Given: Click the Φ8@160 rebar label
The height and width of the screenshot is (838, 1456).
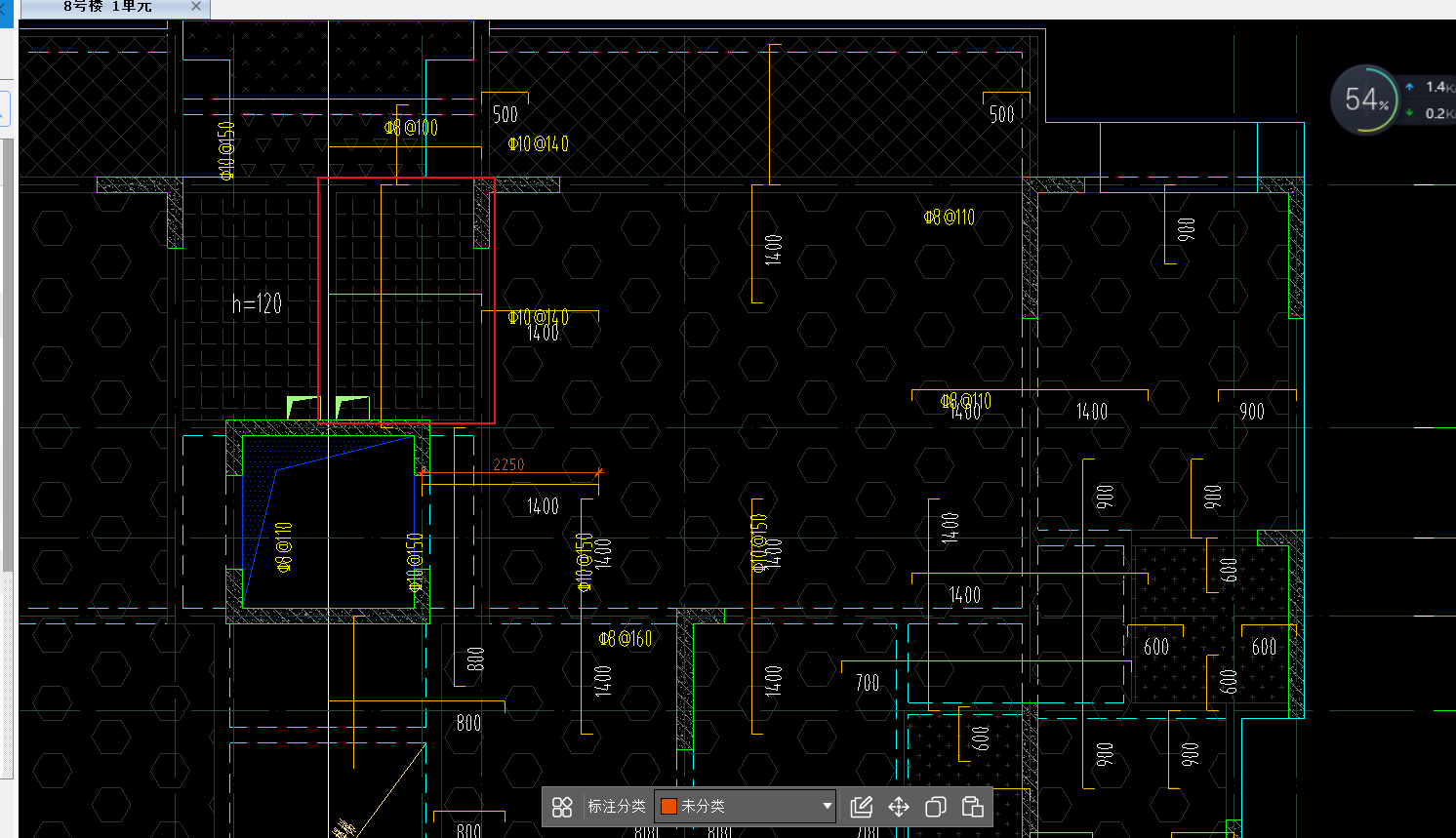Looking at the screenshot, I should pyautogui.click(x=626, y=639).
